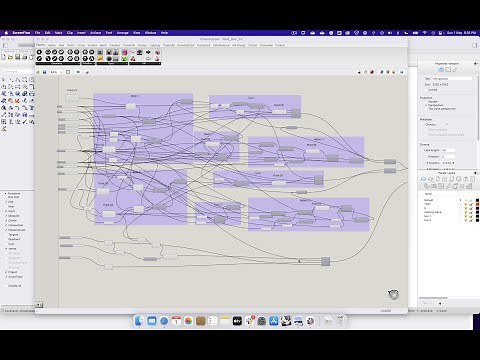
Task: Select the Params tab in Grasshopper
Action: point(41,45)
